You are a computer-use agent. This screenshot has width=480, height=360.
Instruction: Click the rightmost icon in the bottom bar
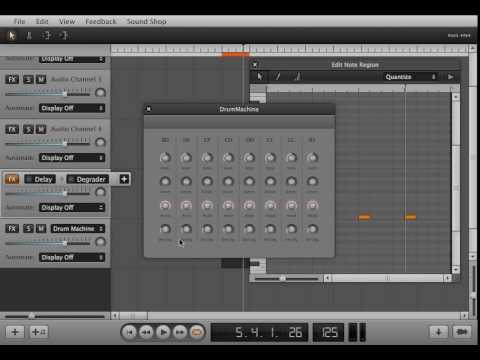[462, 332]
